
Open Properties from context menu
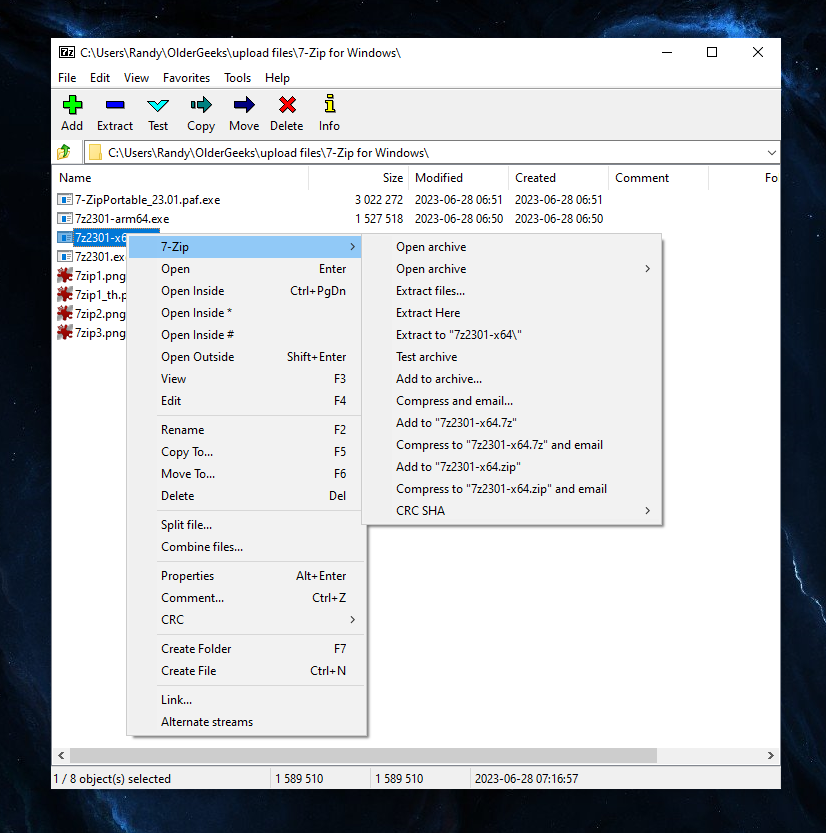[x=246, y=576]
